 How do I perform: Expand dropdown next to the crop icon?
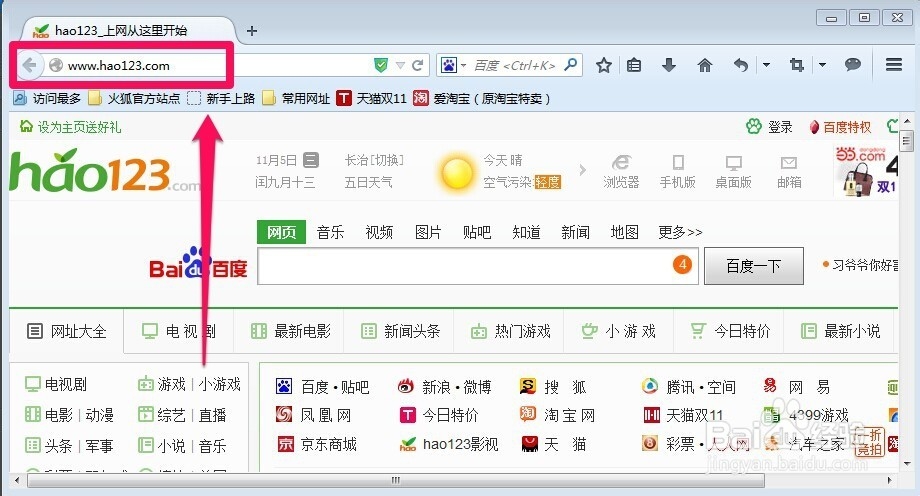click(x=822, y=65)
